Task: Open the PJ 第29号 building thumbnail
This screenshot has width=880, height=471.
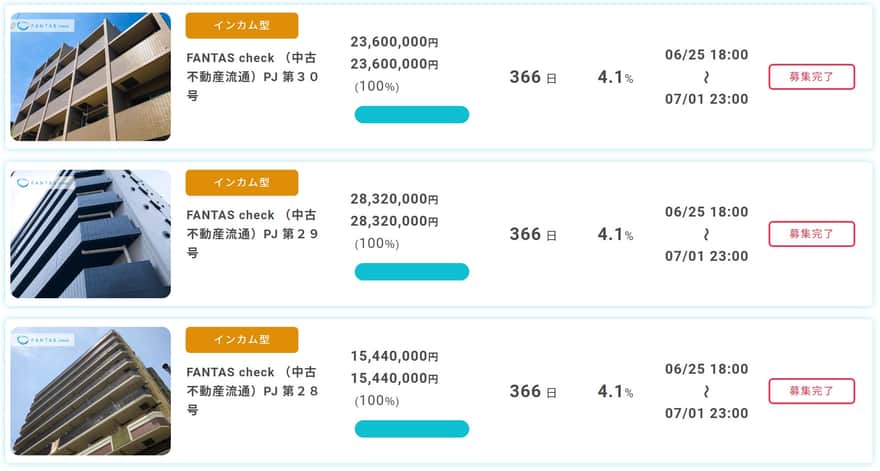Action: tap(90, 234)
